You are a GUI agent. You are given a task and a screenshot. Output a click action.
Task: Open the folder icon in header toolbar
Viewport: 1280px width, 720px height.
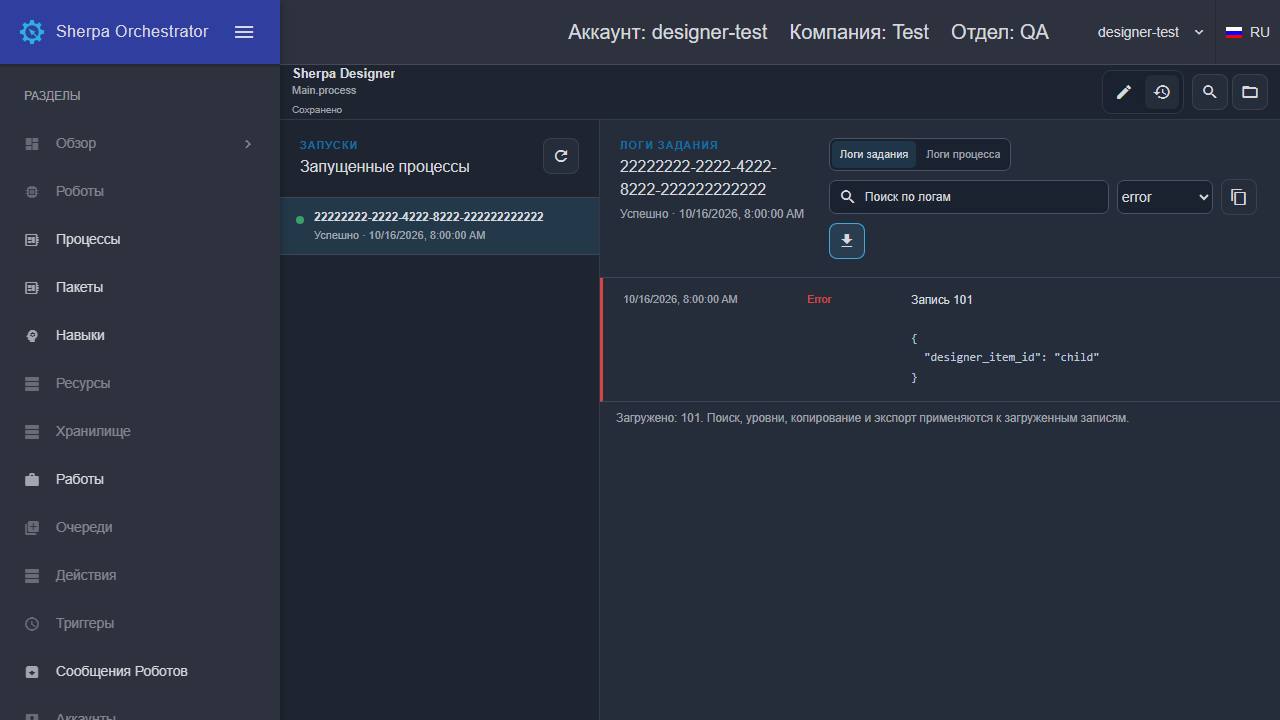1250,92
